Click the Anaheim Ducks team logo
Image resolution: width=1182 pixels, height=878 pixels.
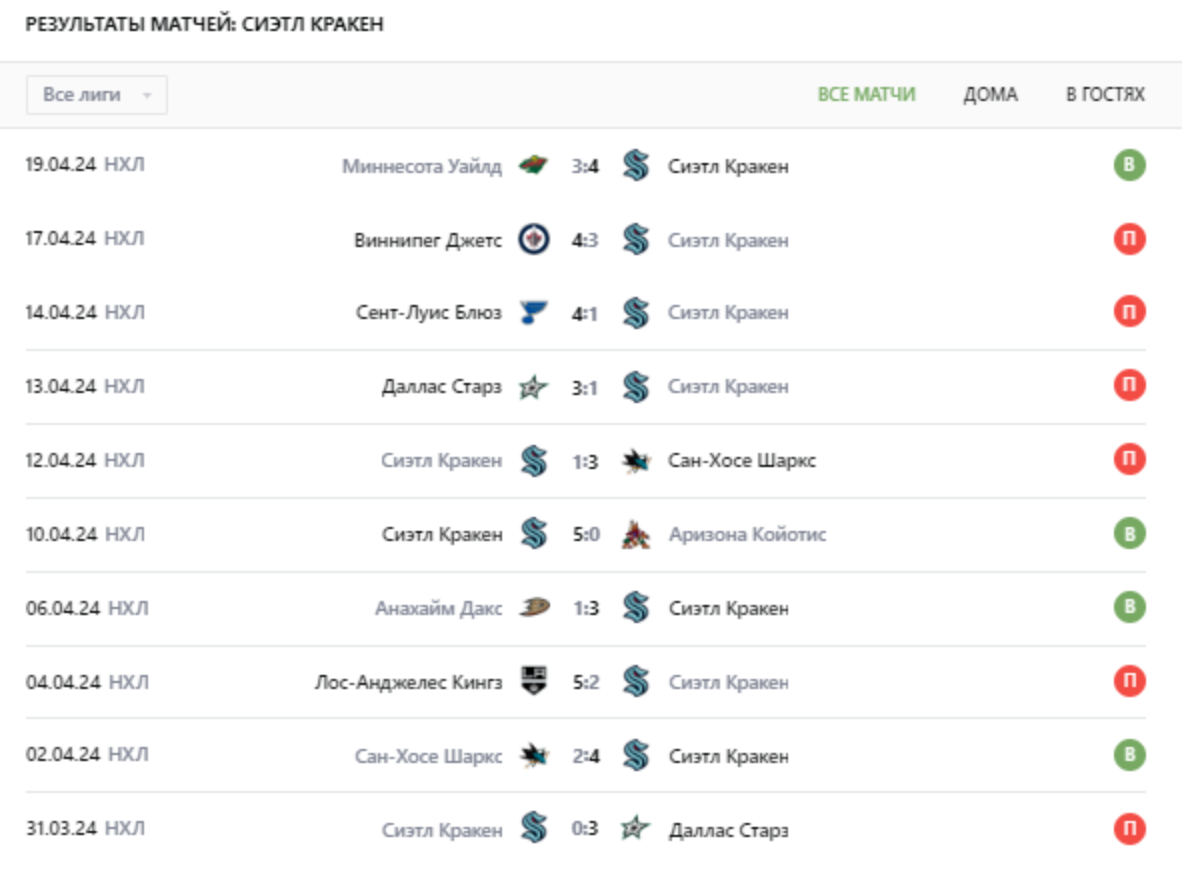pyautogui.click(x=534, y=608)
